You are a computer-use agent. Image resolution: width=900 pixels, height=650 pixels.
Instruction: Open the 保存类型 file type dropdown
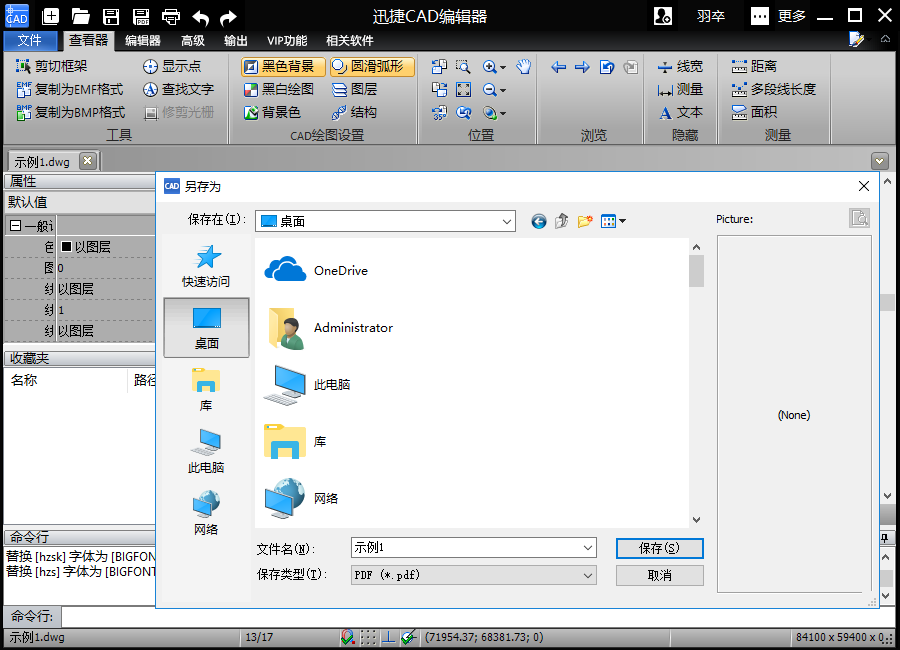[x=474, y=575]
